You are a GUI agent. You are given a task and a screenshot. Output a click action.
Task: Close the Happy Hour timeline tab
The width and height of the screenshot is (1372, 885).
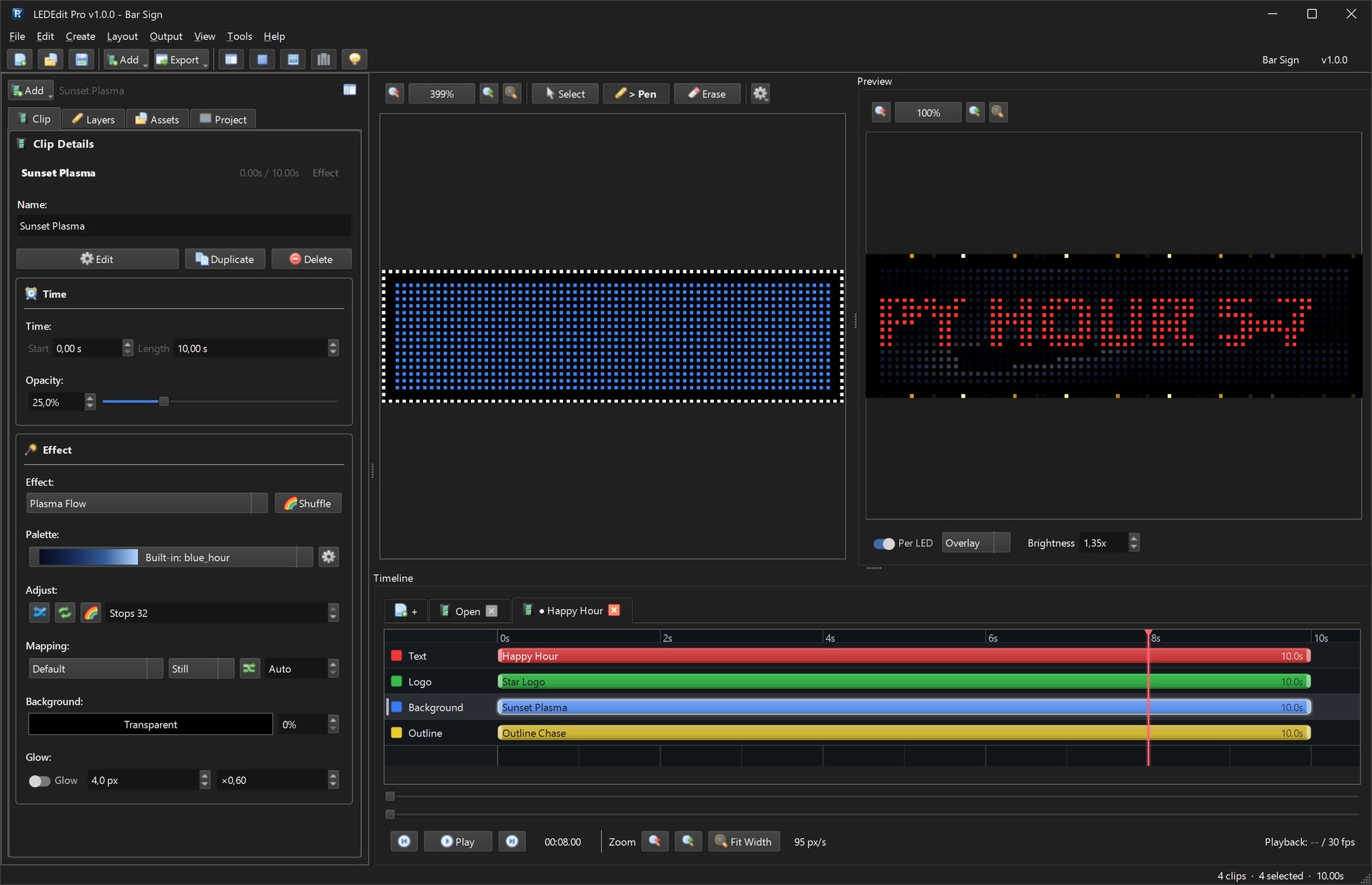614,610
